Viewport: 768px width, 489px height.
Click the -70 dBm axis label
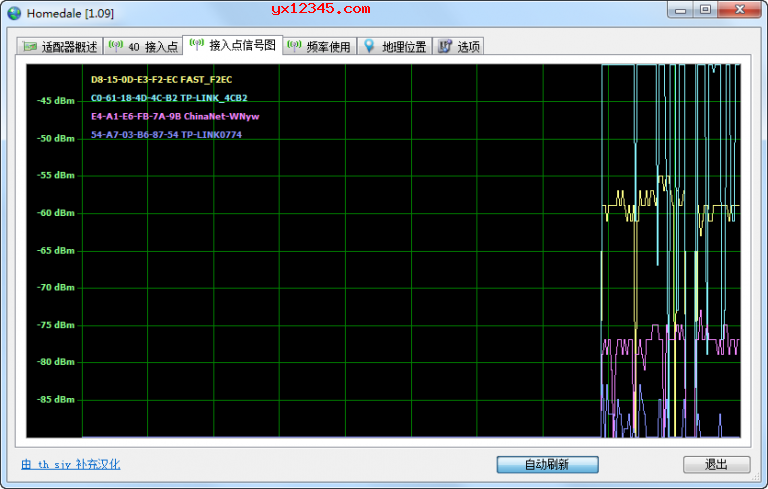coord(55,288)
